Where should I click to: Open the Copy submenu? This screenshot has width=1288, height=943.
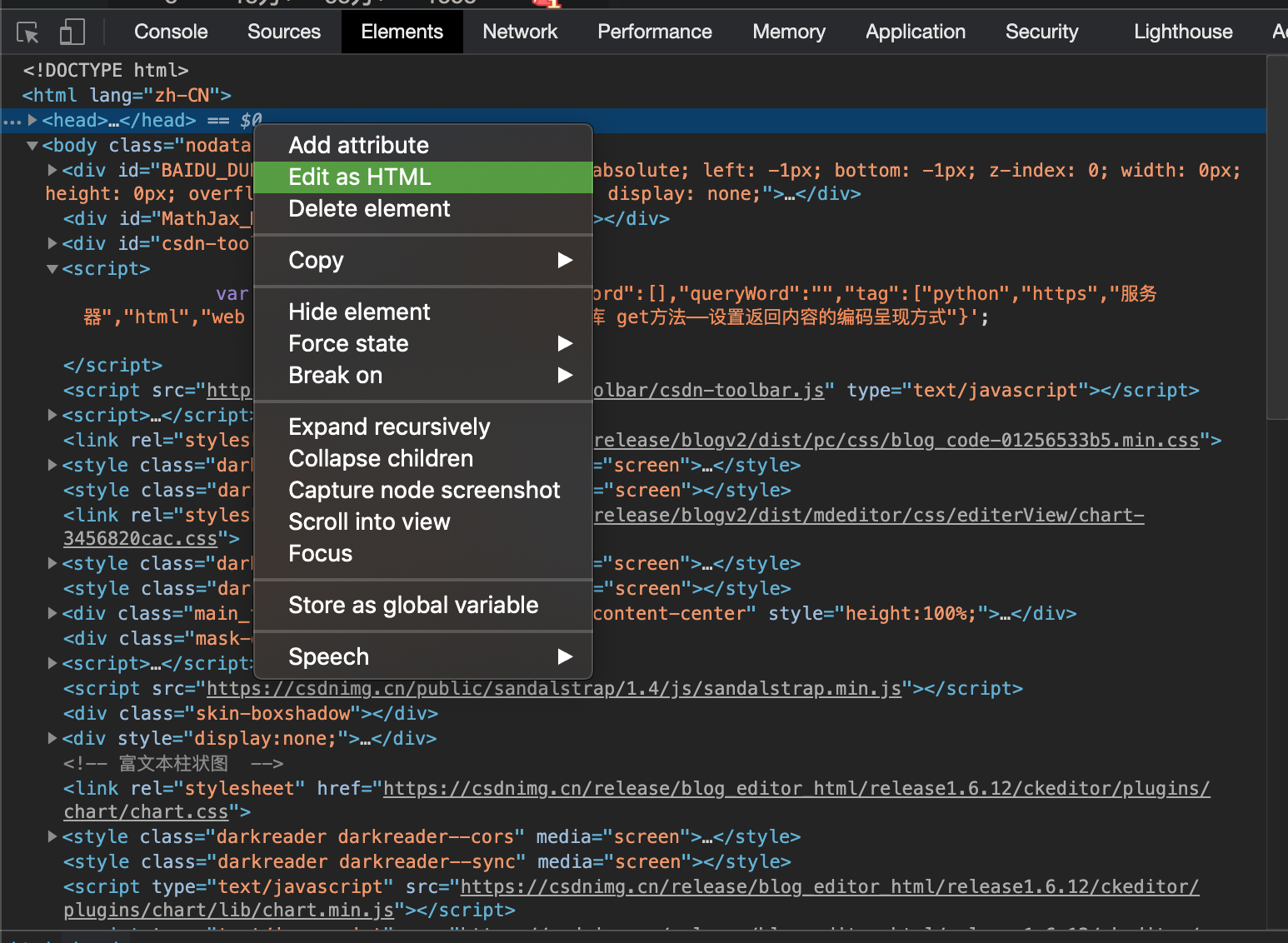[423, 260]
